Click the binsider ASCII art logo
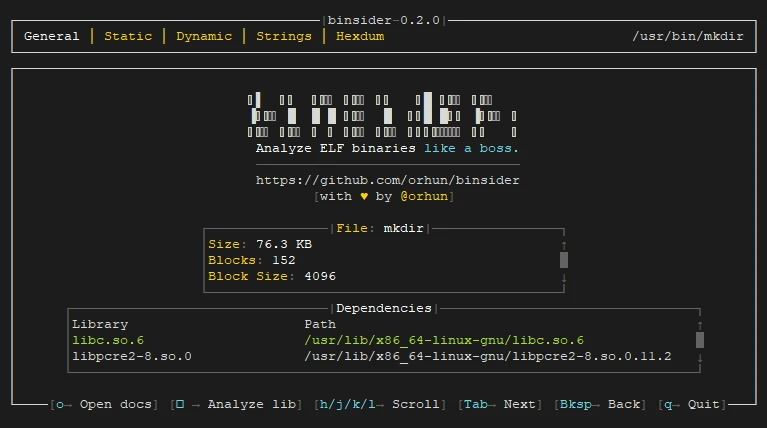767x428 pixels. click(383, 115)
